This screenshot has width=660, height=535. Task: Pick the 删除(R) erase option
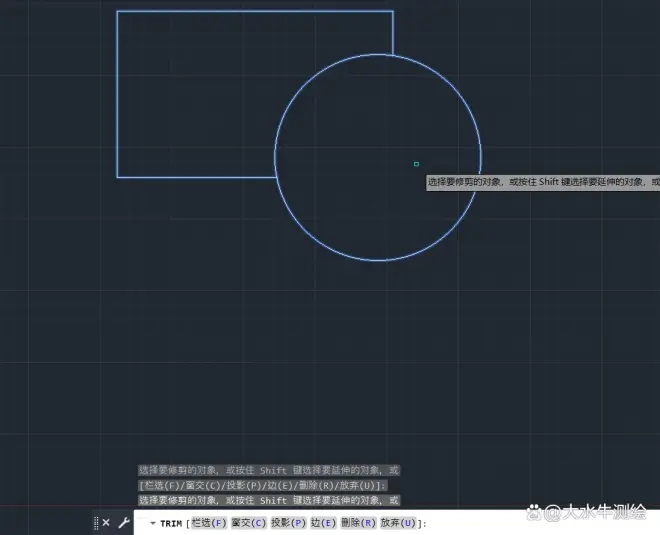[358, 523]
